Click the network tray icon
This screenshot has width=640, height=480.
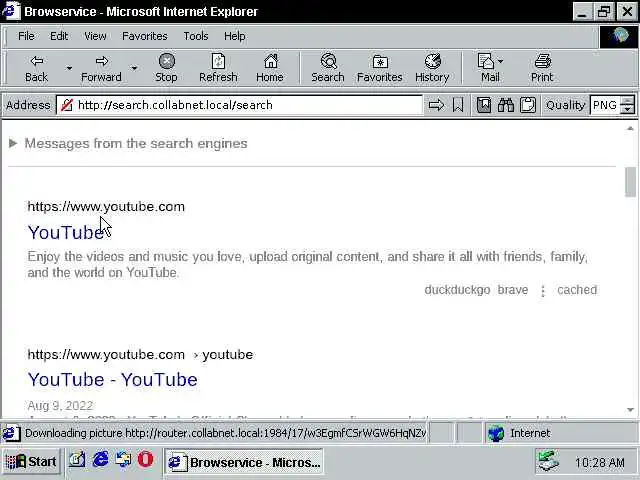(x=548, y=461)
